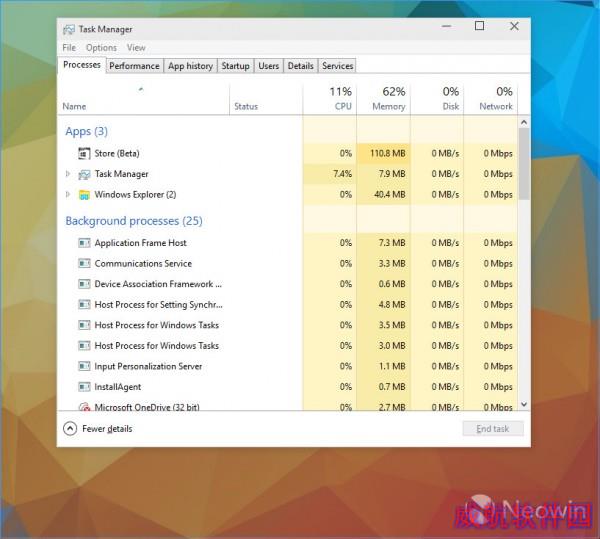
Task: Click the Apps (3) group heading
Action: [x=86, y=132]
